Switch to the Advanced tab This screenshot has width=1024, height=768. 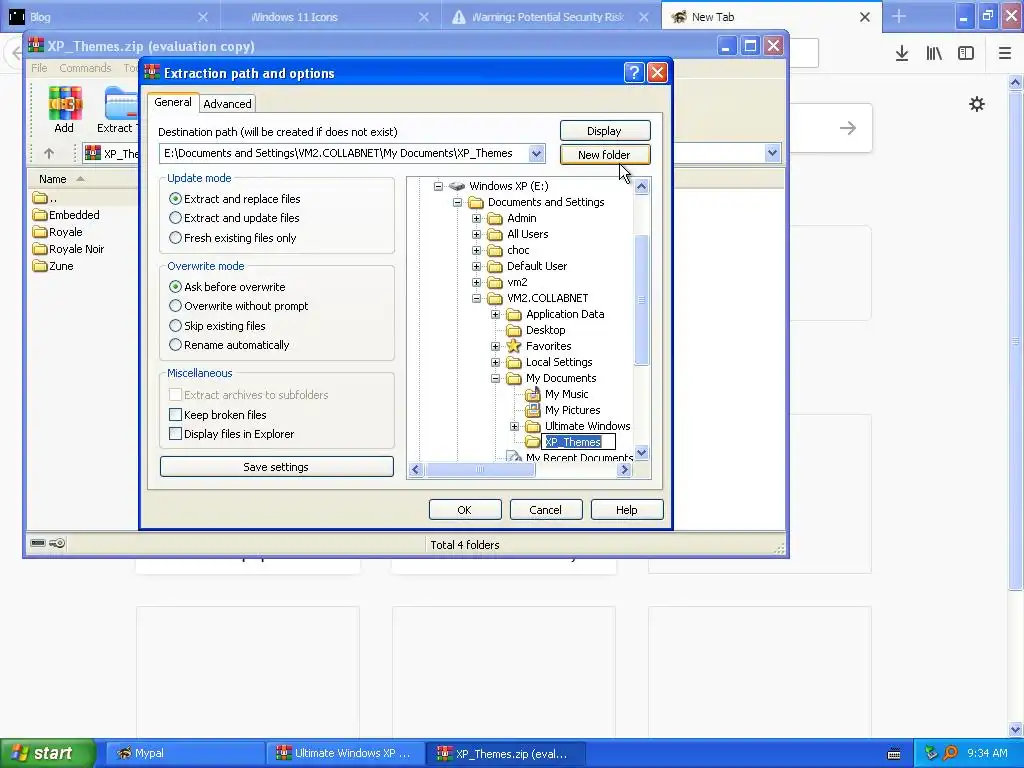click(227, 104)
